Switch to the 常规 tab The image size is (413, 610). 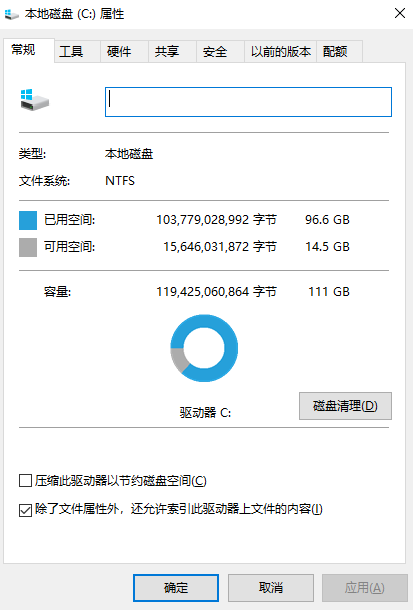pyautogui.click(x=28, y=50)
